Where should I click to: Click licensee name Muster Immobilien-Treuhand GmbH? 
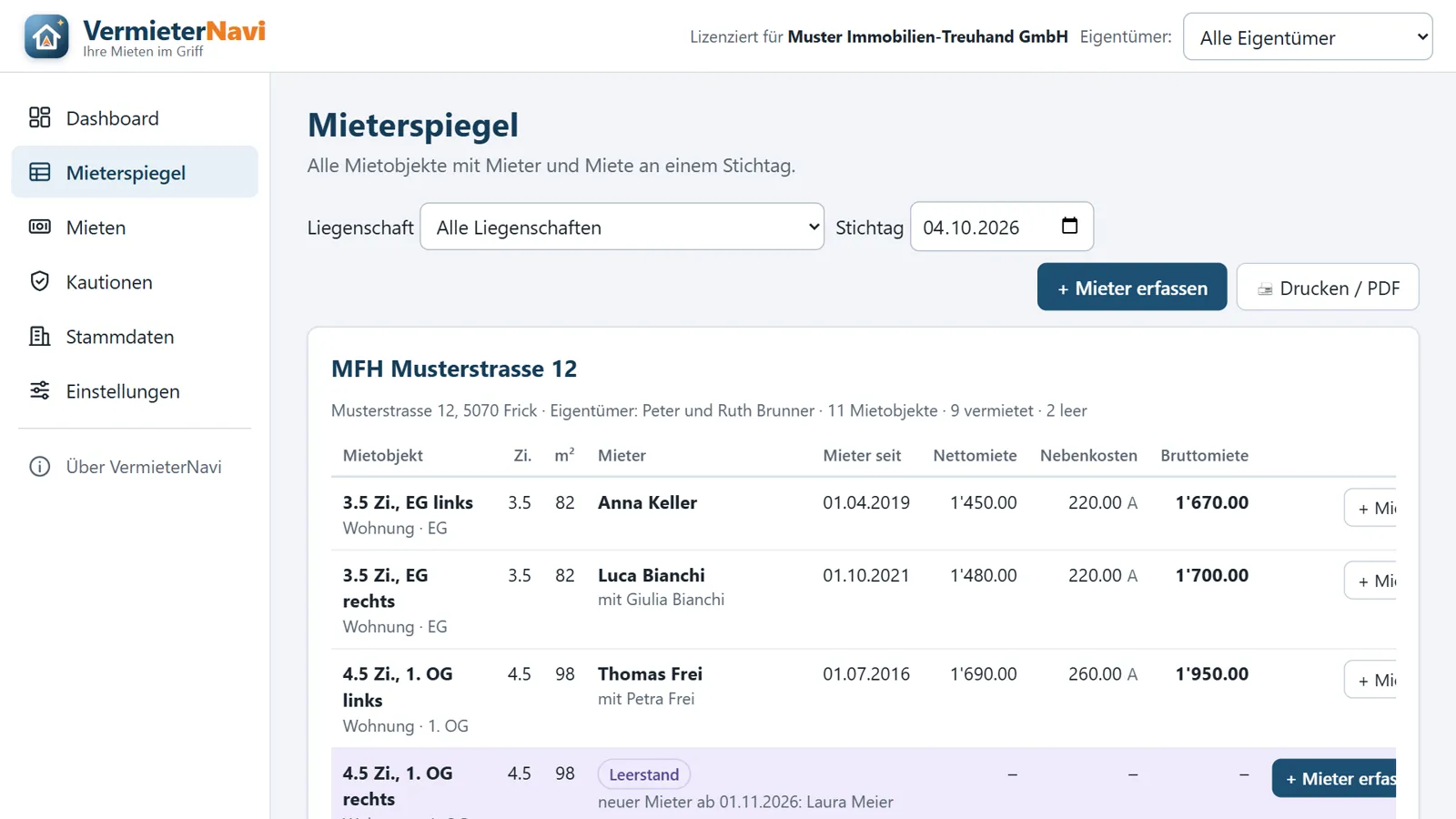(927, 37)
